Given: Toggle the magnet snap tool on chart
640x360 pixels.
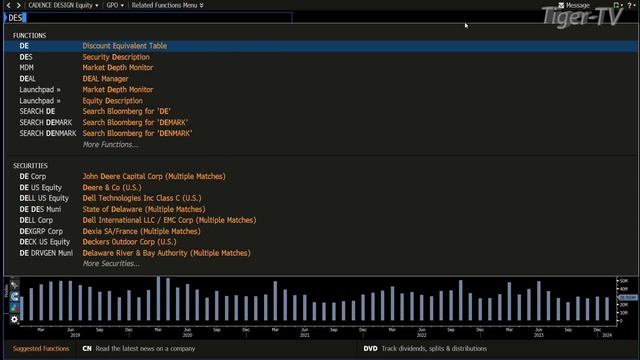Looking at the screenshot, I should coord(14,296).
